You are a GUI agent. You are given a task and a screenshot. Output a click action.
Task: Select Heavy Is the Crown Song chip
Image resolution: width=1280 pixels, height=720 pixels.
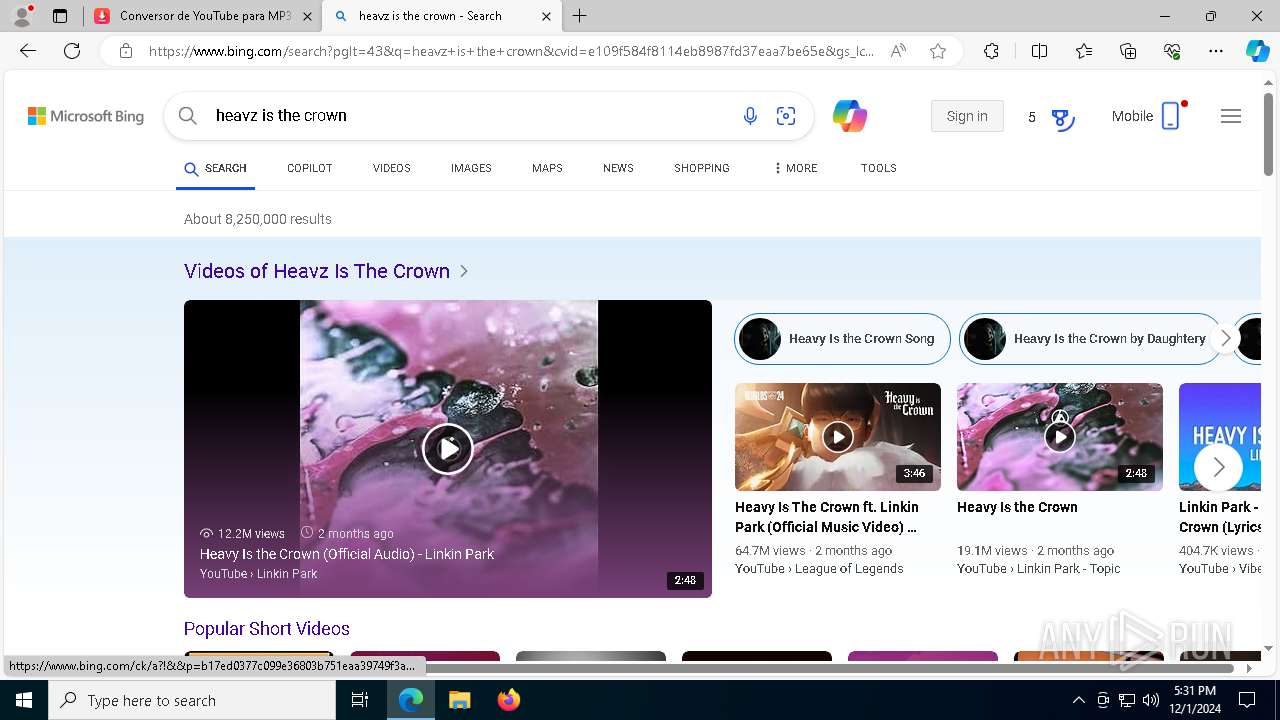(x=842, y=339)
